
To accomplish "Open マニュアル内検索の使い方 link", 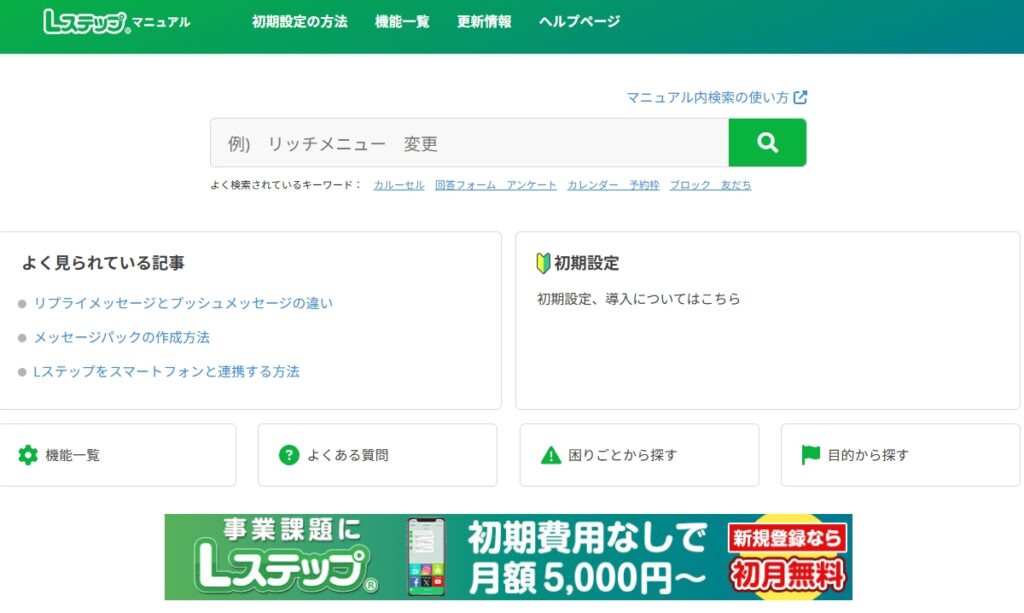I will [x=707, y=97].
